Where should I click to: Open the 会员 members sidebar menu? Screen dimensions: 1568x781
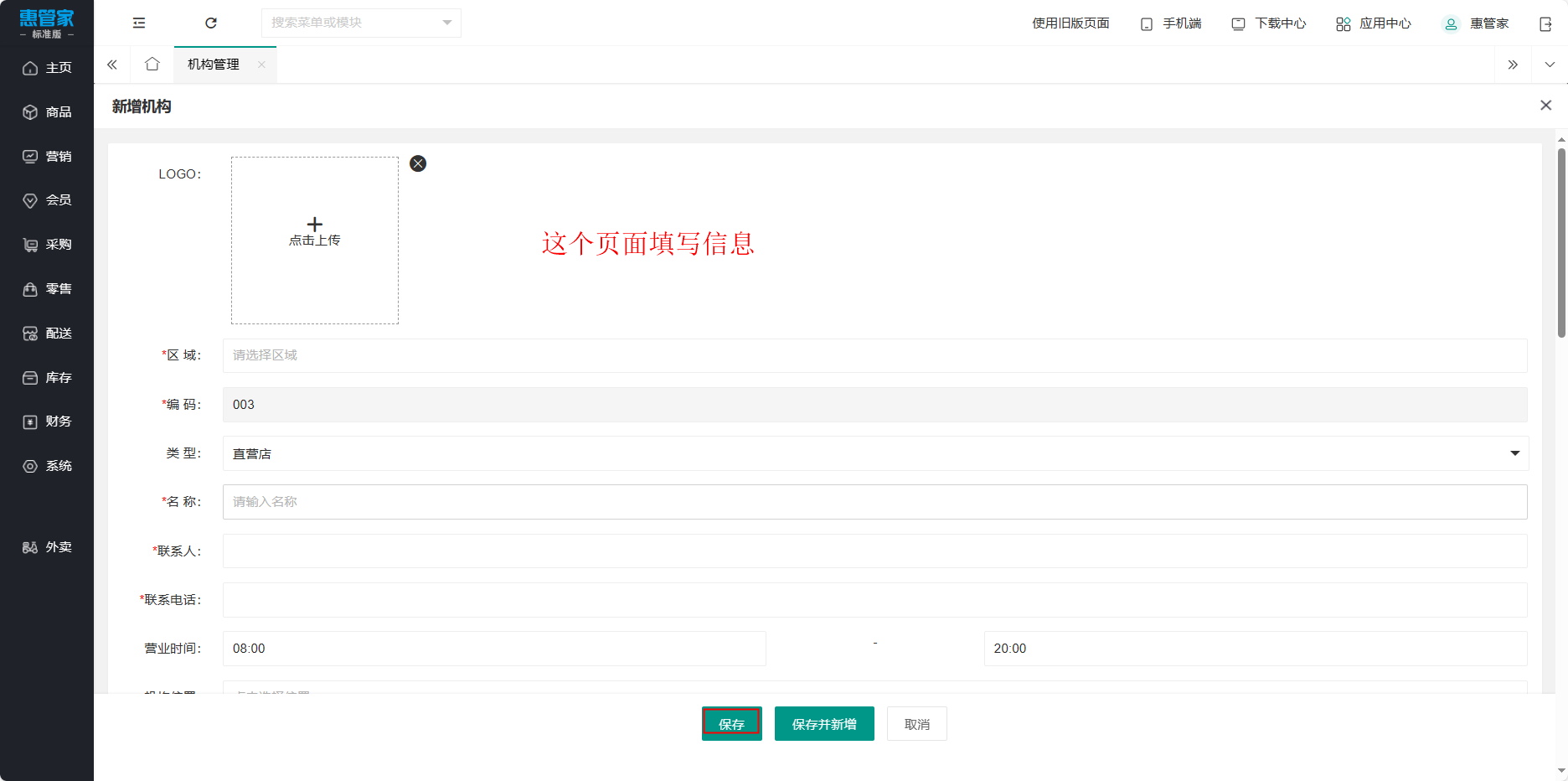click(47, 200)
